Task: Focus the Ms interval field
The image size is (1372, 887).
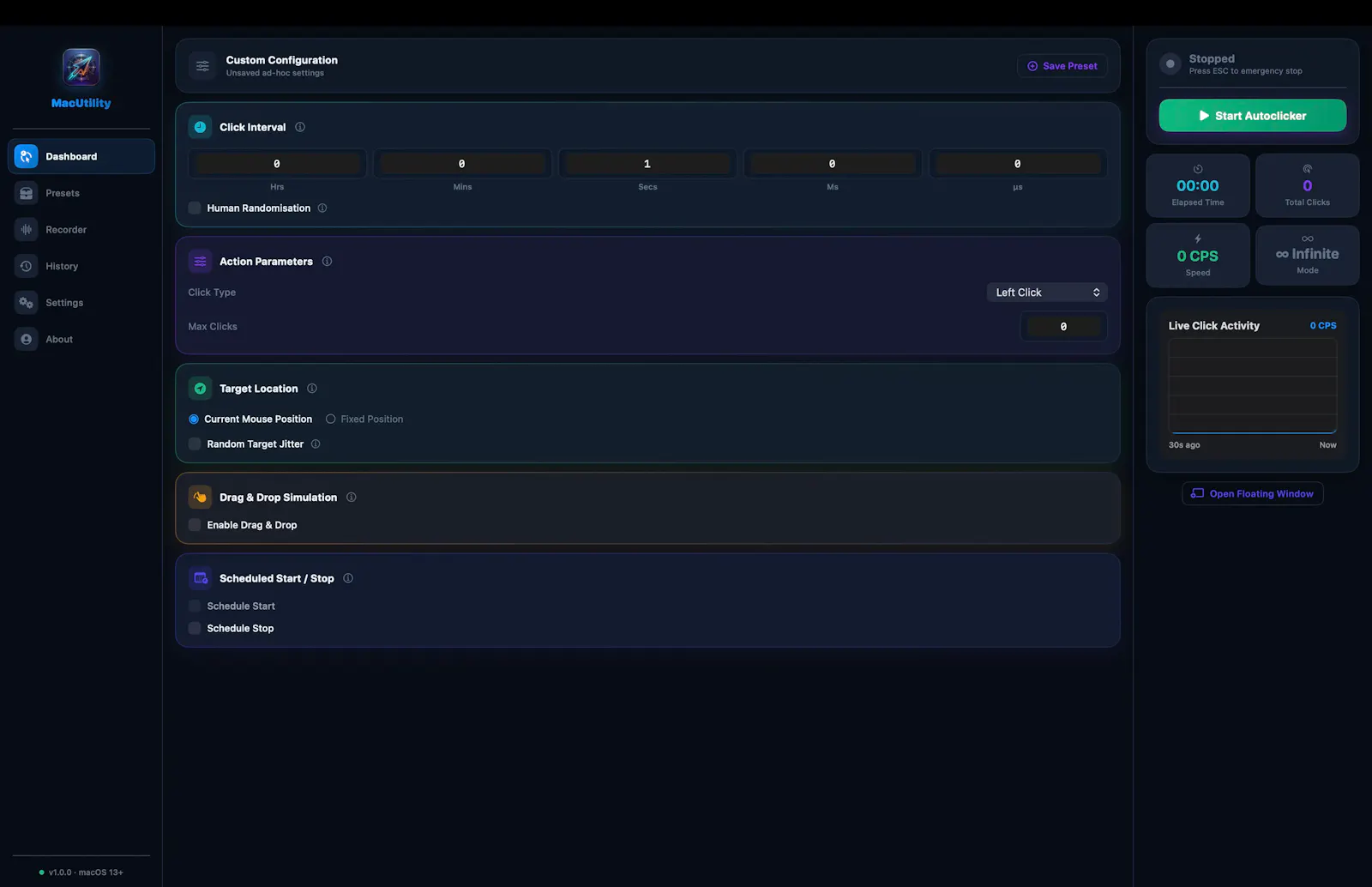Action: [833, 164]
